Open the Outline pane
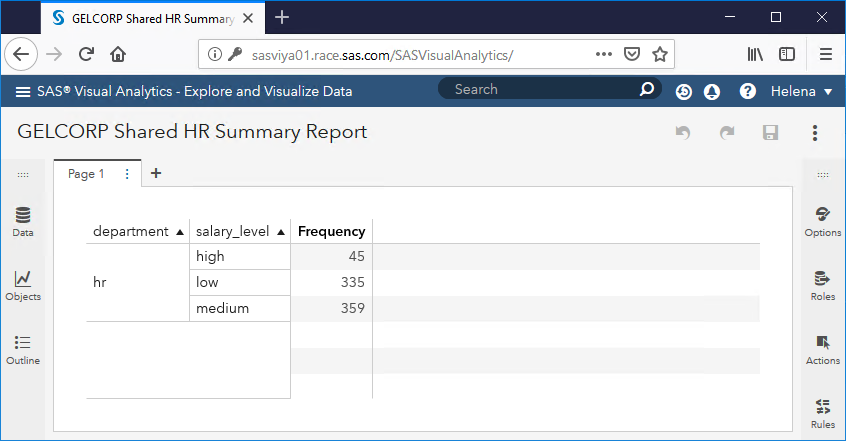Screen dimensions: 846x441 22,349
